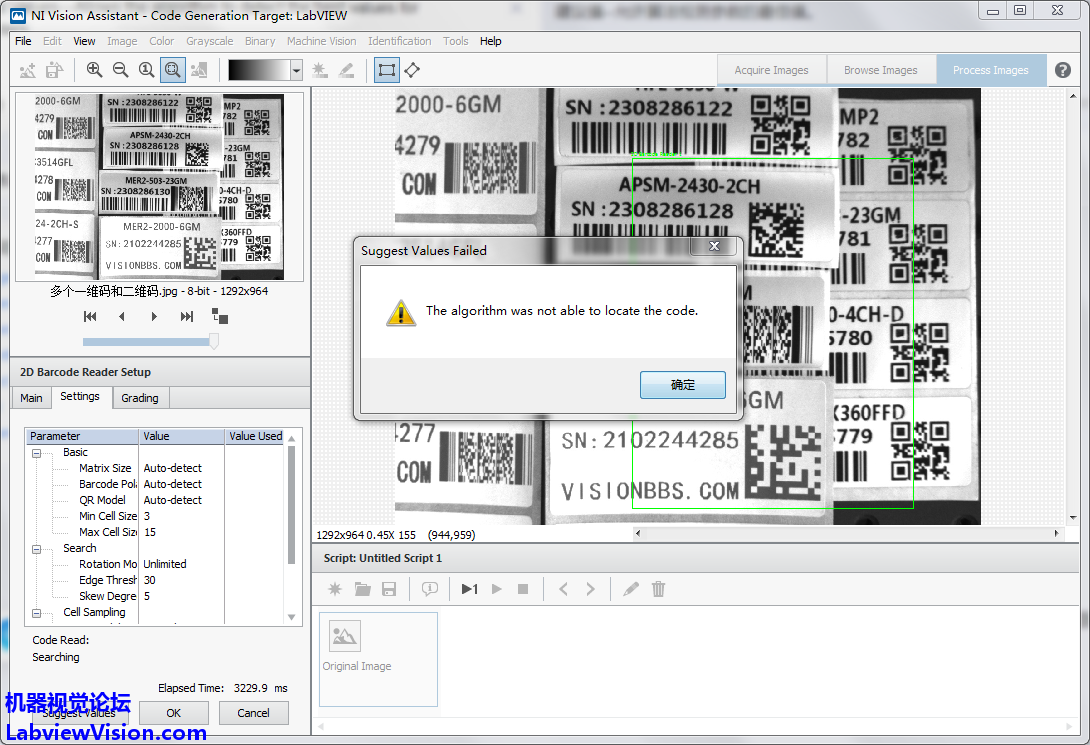Click the zoom in magnifier icon
The width and height of the screenshot is (1090, 745).
(94, 70)
